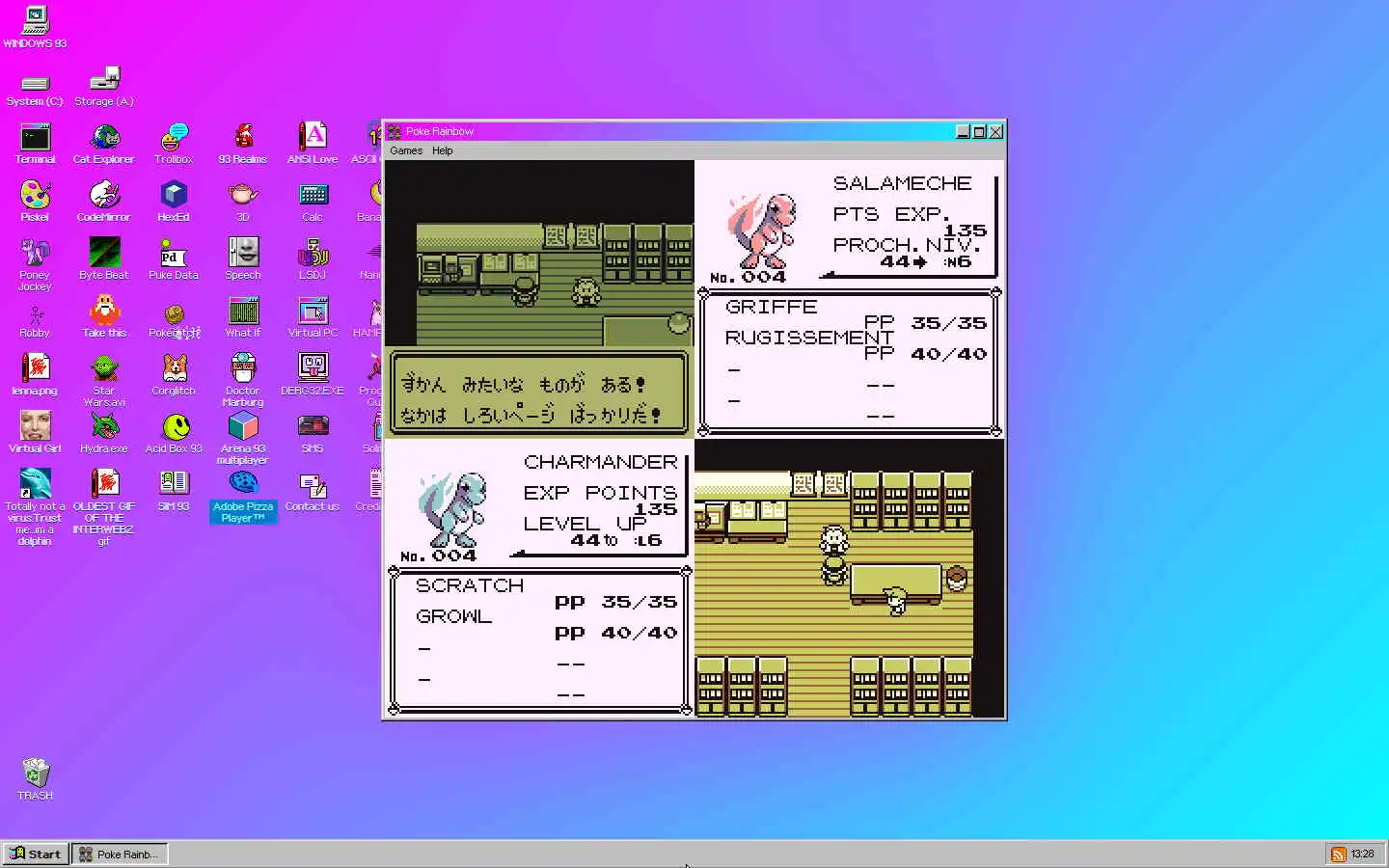Click the Start button
The height and width of the screenshot is (868, 1389).
click(36, 854)
